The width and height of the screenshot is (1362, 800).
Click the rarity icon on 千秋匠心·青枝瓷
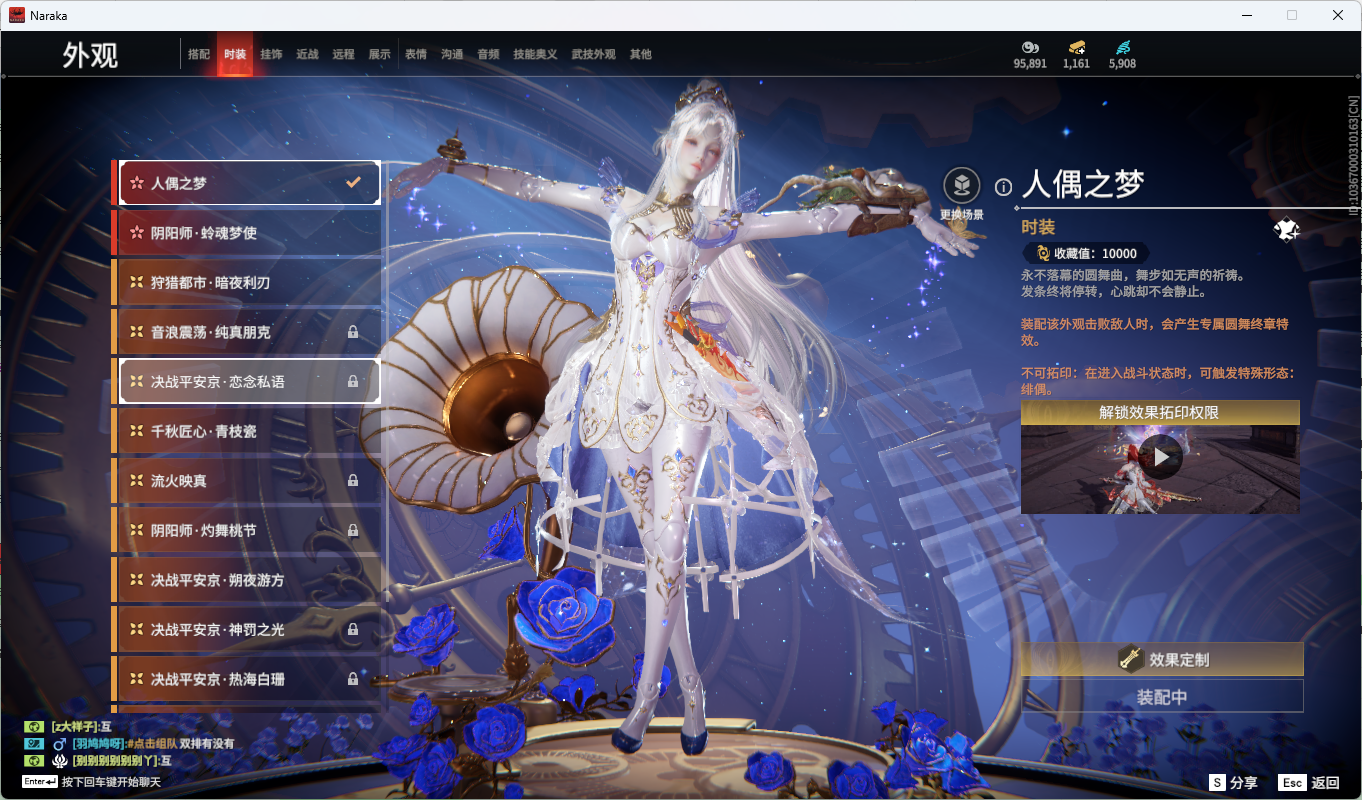tap(137, 431)
